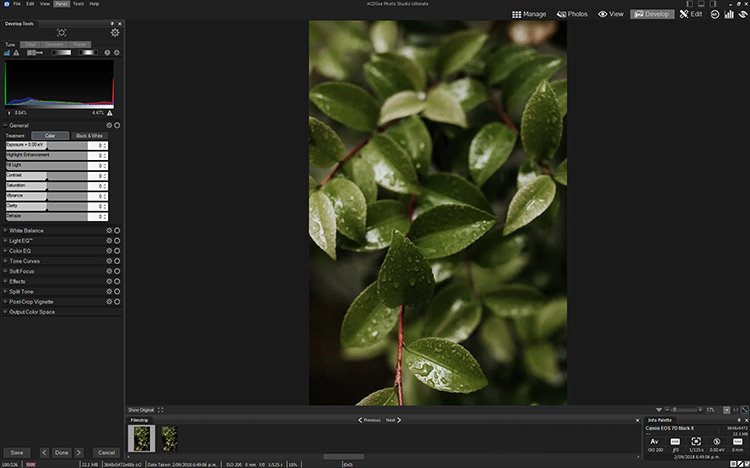Click the histogram icon under the Tune tab

pos(8,53)
